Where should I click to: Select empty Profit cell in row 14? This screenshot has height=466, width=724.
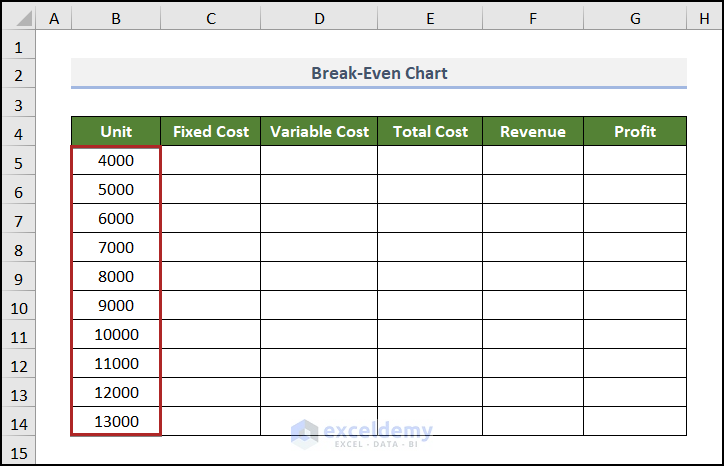635,422
